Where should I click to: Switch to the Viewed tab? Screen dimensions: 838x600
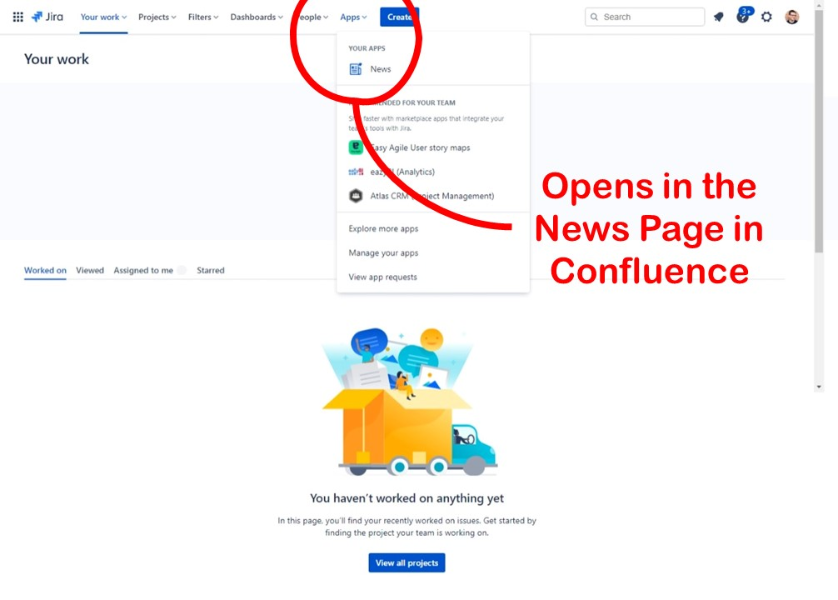pos(90,270)
